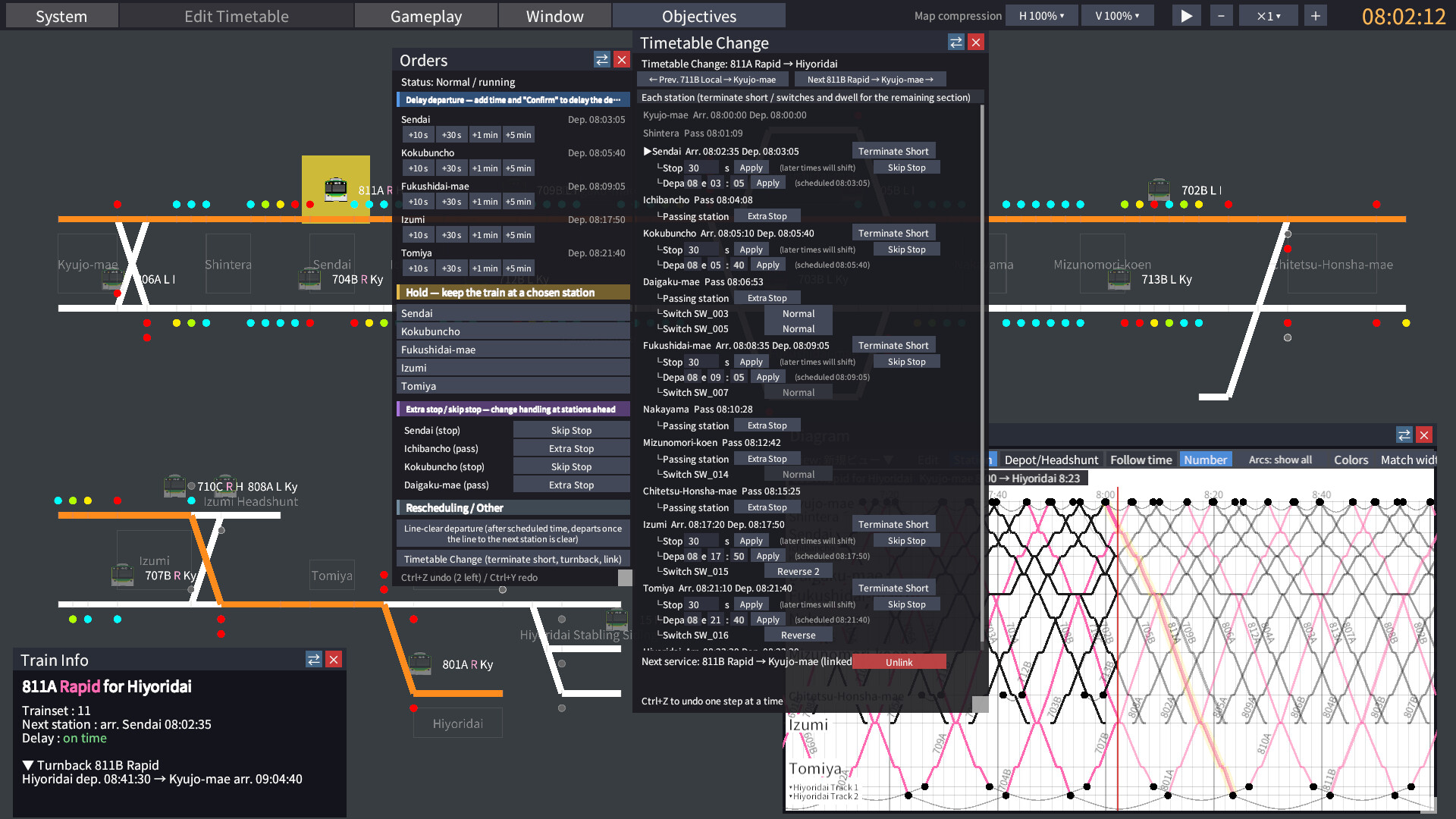Click Unlink next to Next service
This screenshot has height=819, width=1456.
(x=899, y=662)
